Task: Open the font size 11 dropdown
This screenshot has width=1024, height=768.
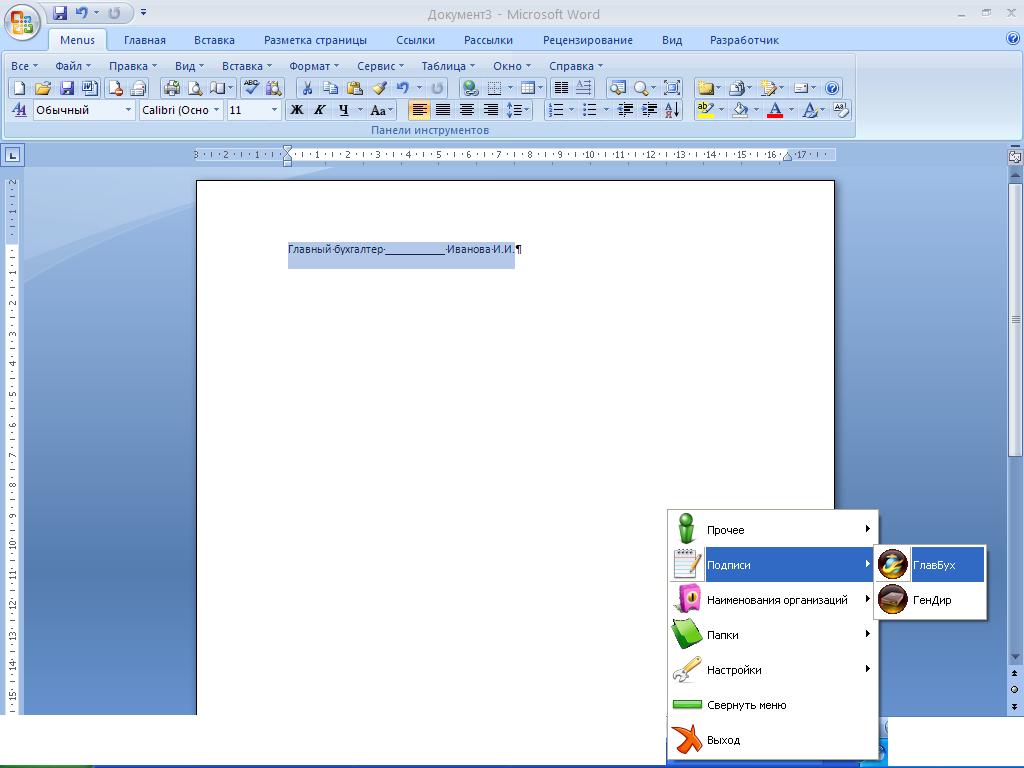Action: click(274, 110)
